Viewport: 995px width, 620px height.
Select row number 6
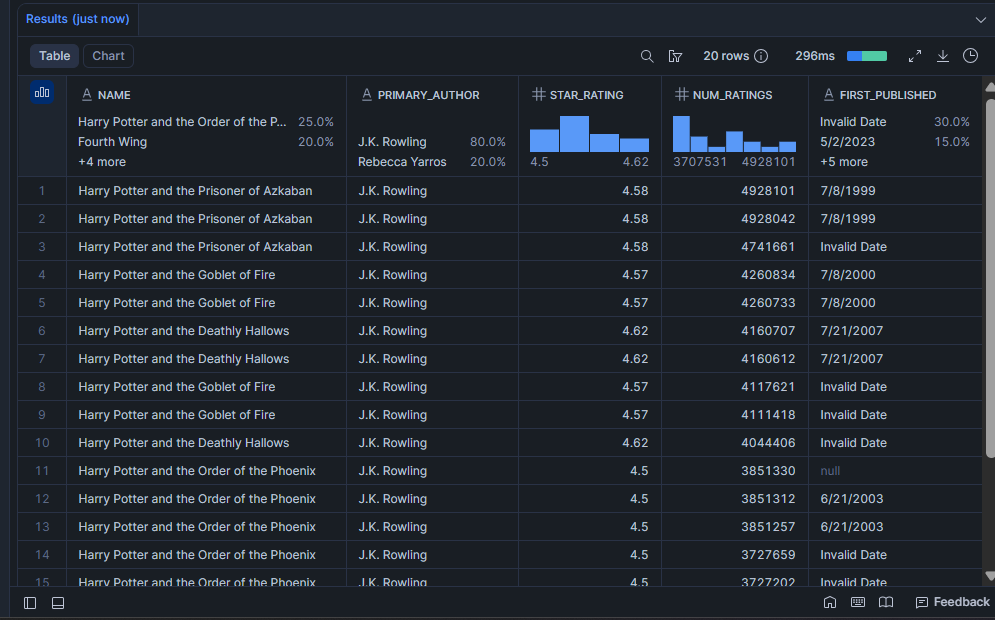42,331
